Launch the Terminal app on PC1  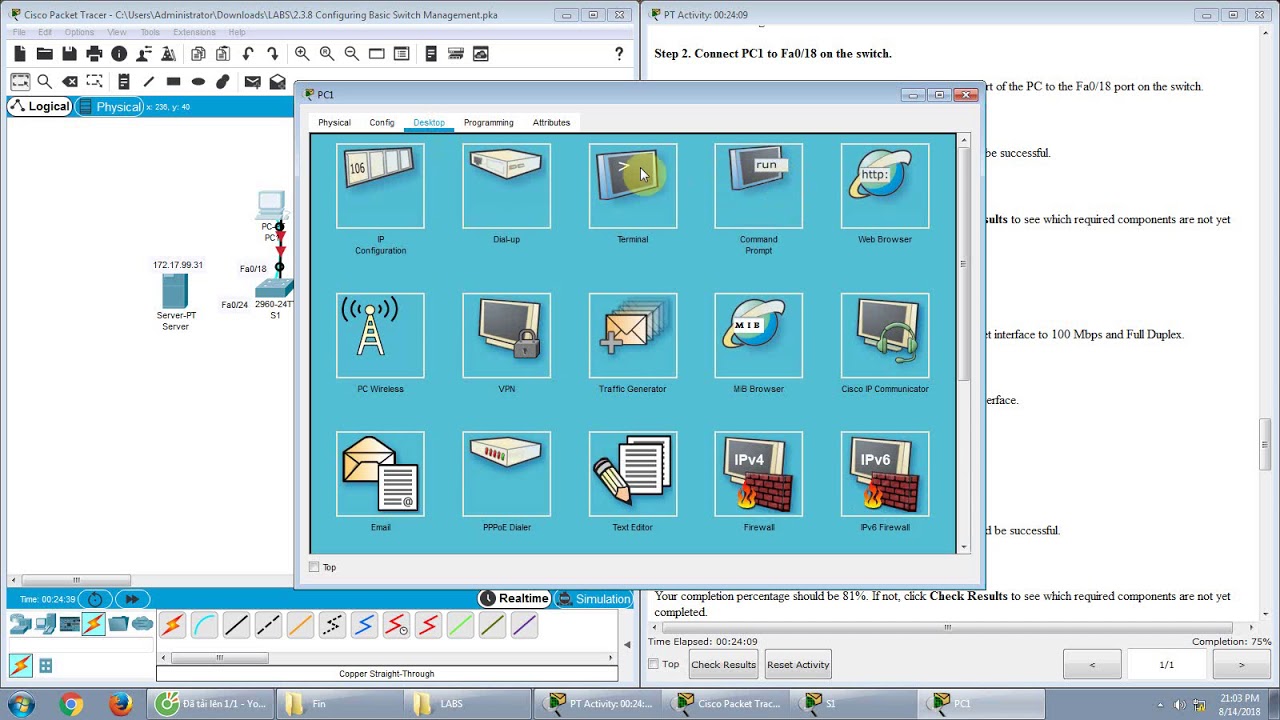[x=632, y=187]
